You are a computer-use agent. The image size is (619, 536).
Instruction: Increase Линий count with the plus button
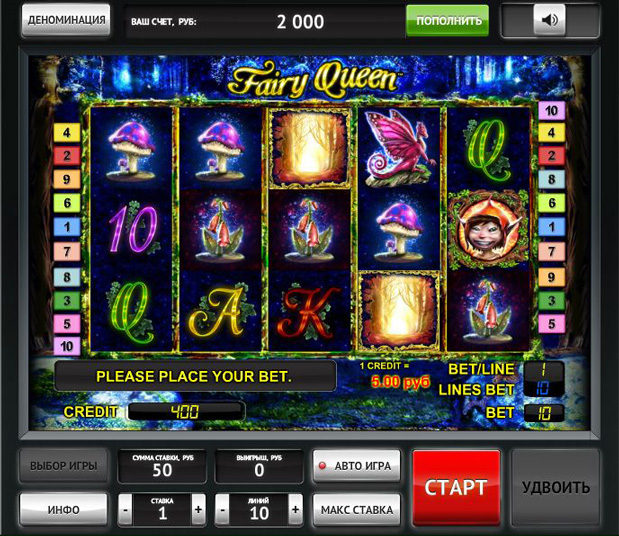point(295,510)
